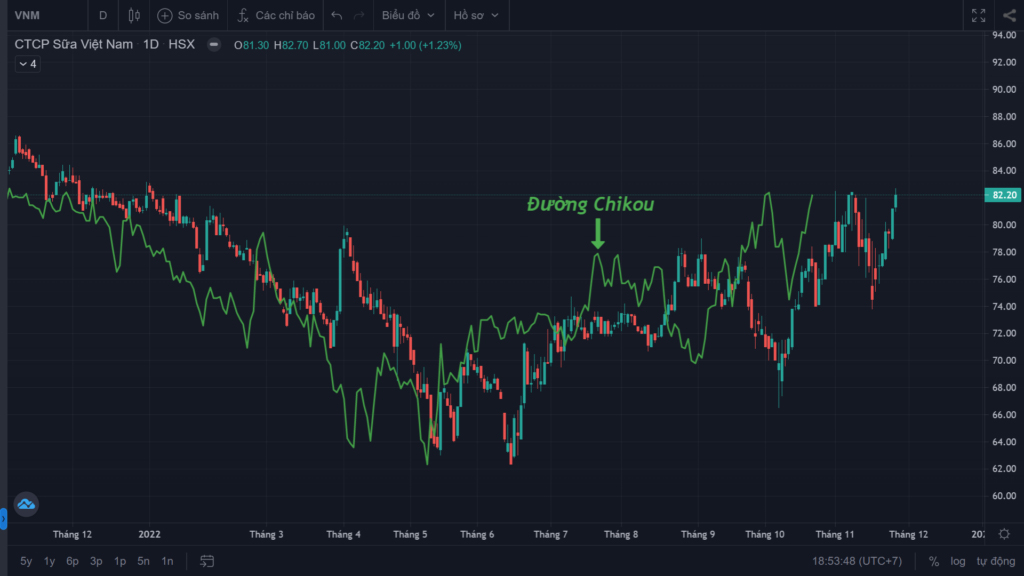
Task: Click the share chart icon
Action: tap(1010, 16)
